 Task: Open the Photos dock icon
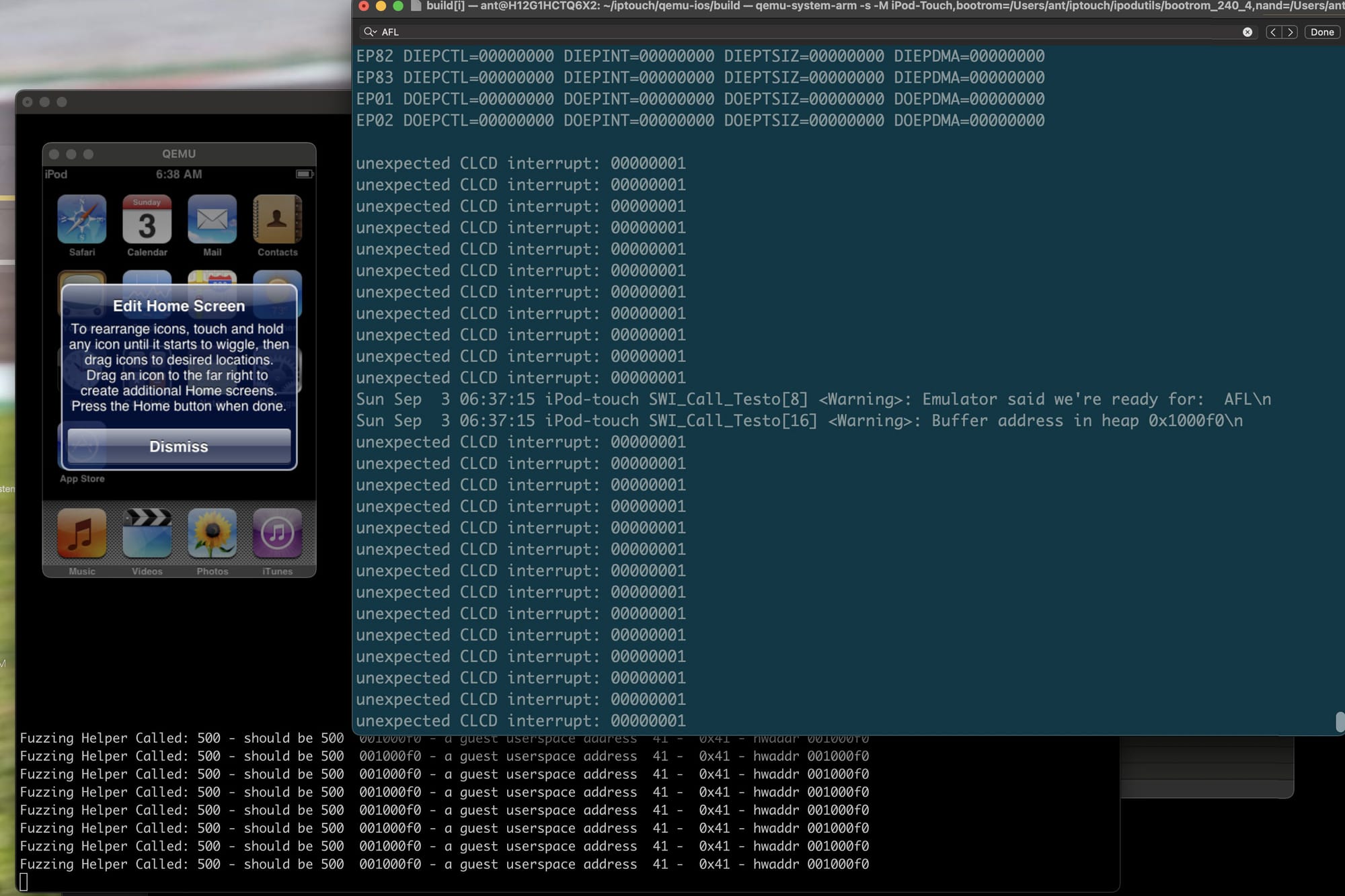(212, 534)
